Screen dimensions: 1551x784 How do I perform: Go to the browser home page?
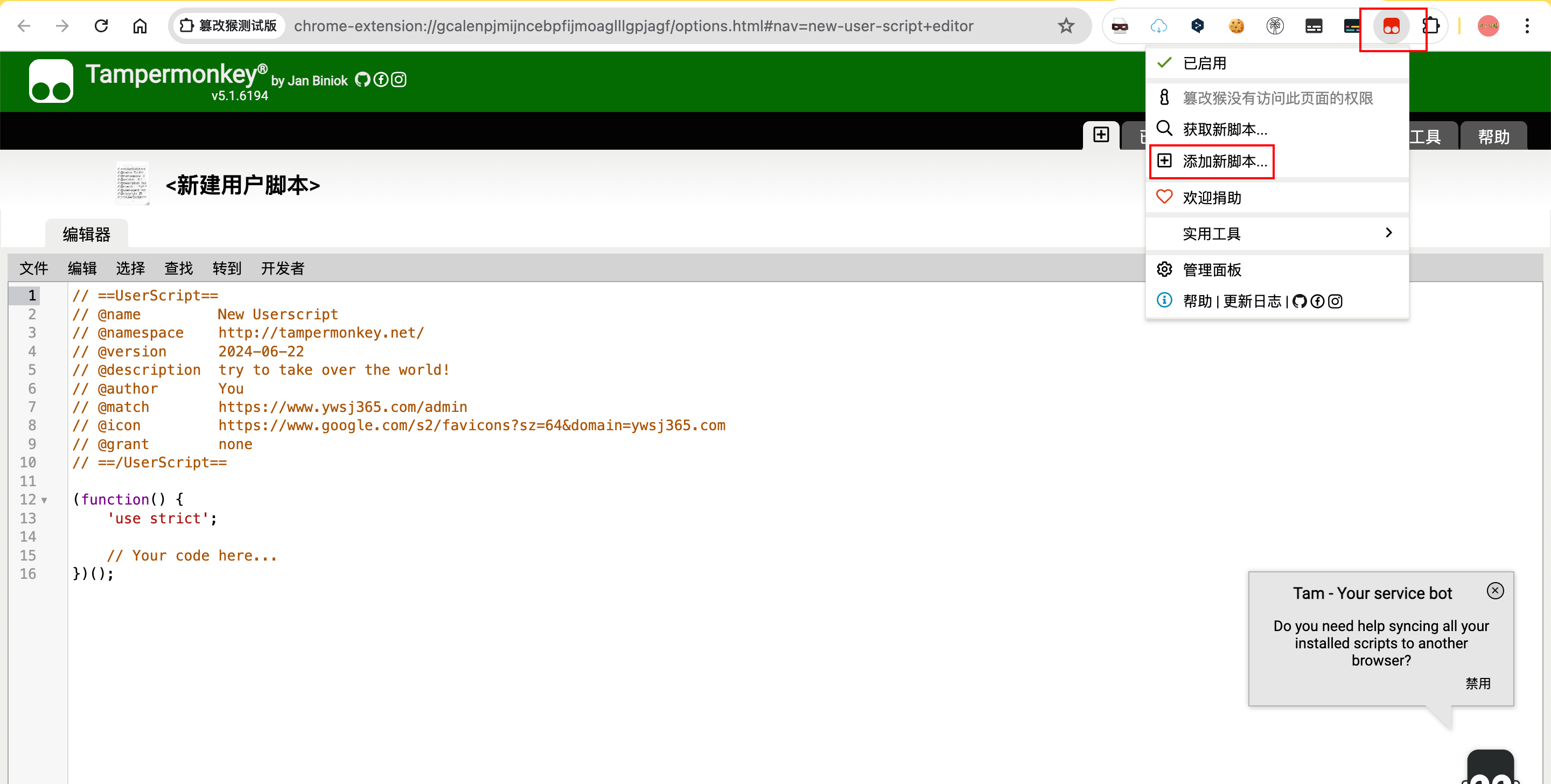pos(139,26)
